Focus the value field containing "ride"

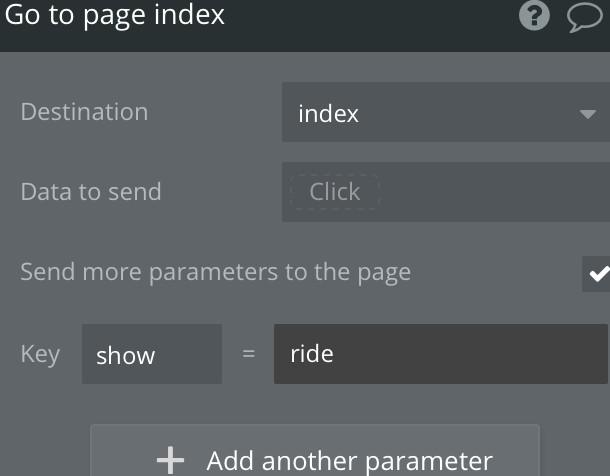coord(441,354)
